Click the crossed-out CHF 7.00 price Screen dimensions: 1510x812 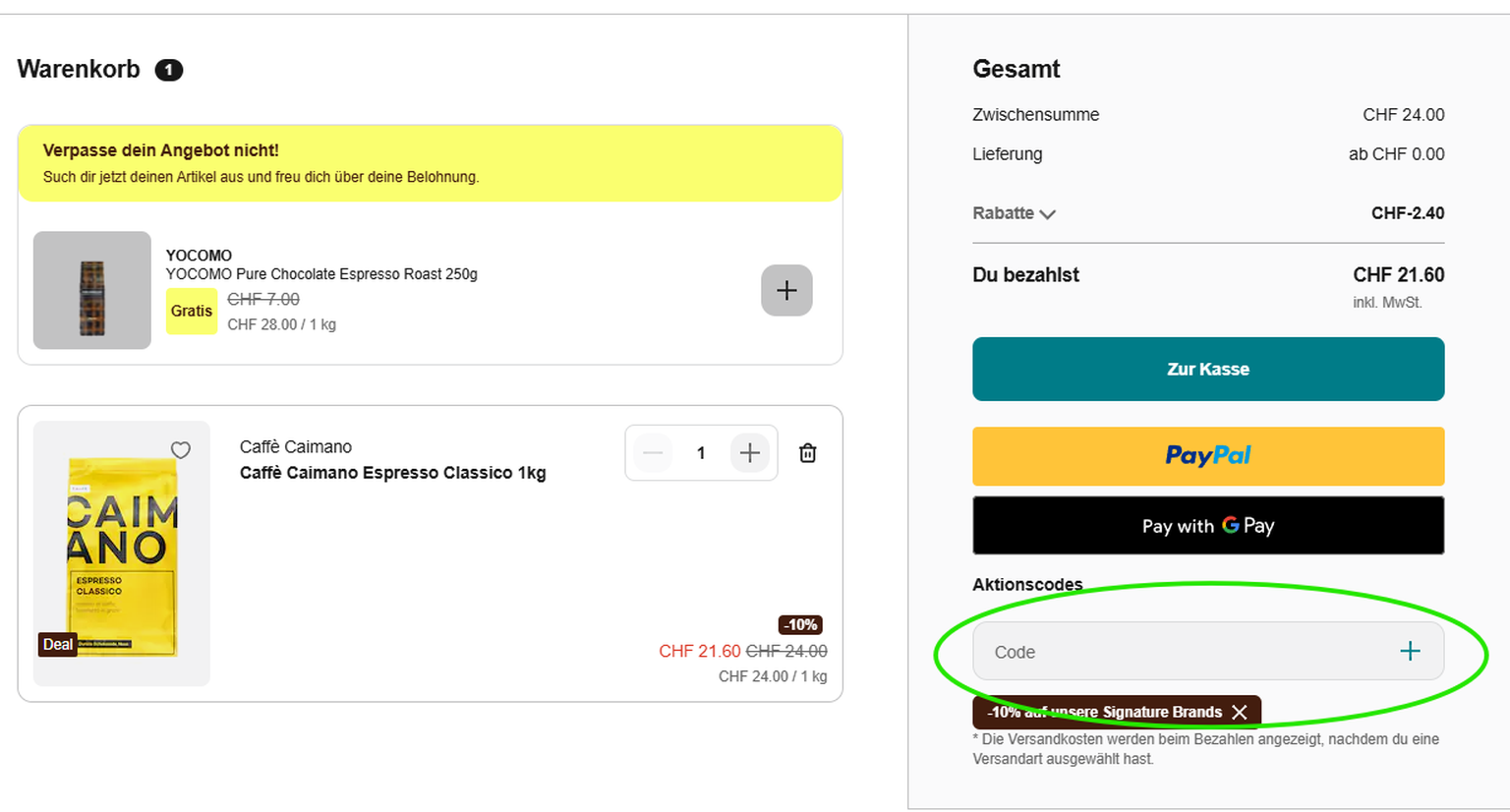click(x=263, y=299)
